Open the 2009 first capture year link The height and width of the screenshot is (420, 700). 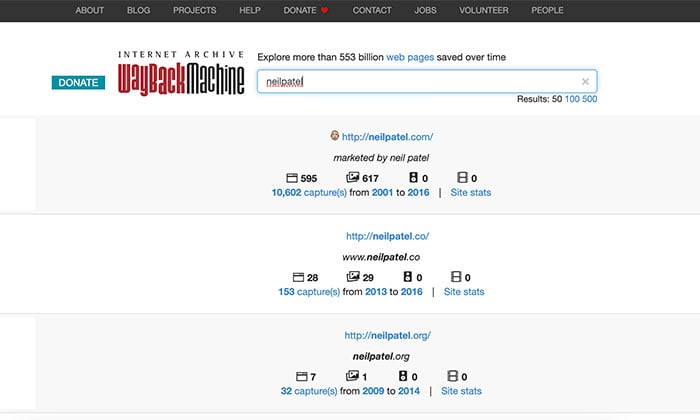pos(373,391)
